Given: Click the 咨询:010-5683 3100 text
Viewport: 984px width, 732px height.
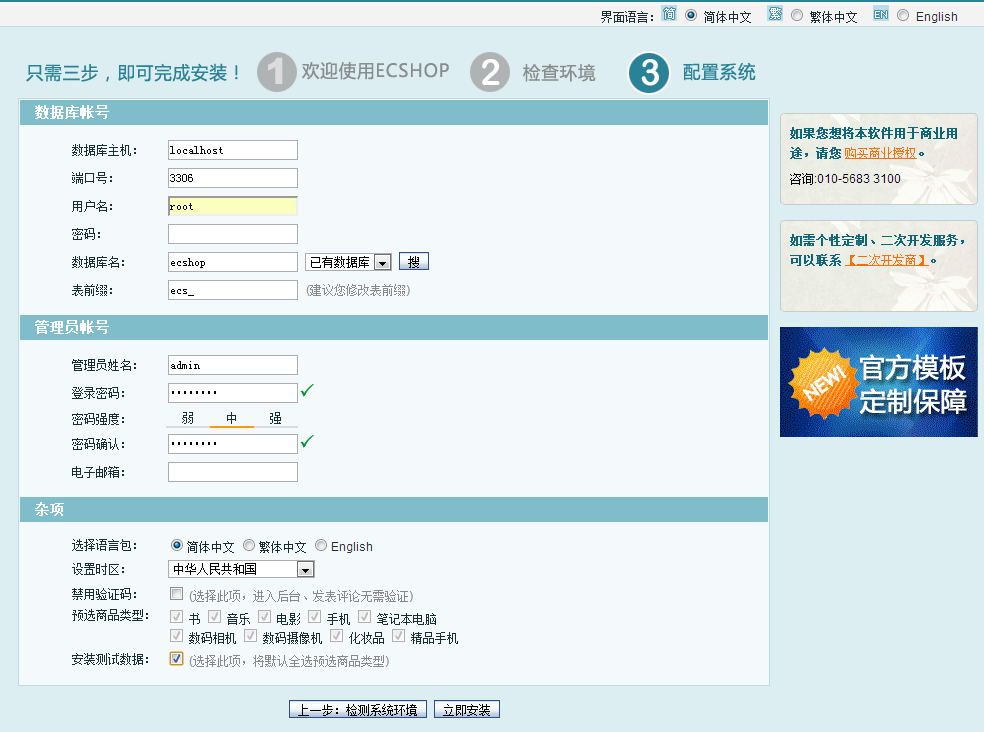Looking at the screenshot, I should click(845, 179).
